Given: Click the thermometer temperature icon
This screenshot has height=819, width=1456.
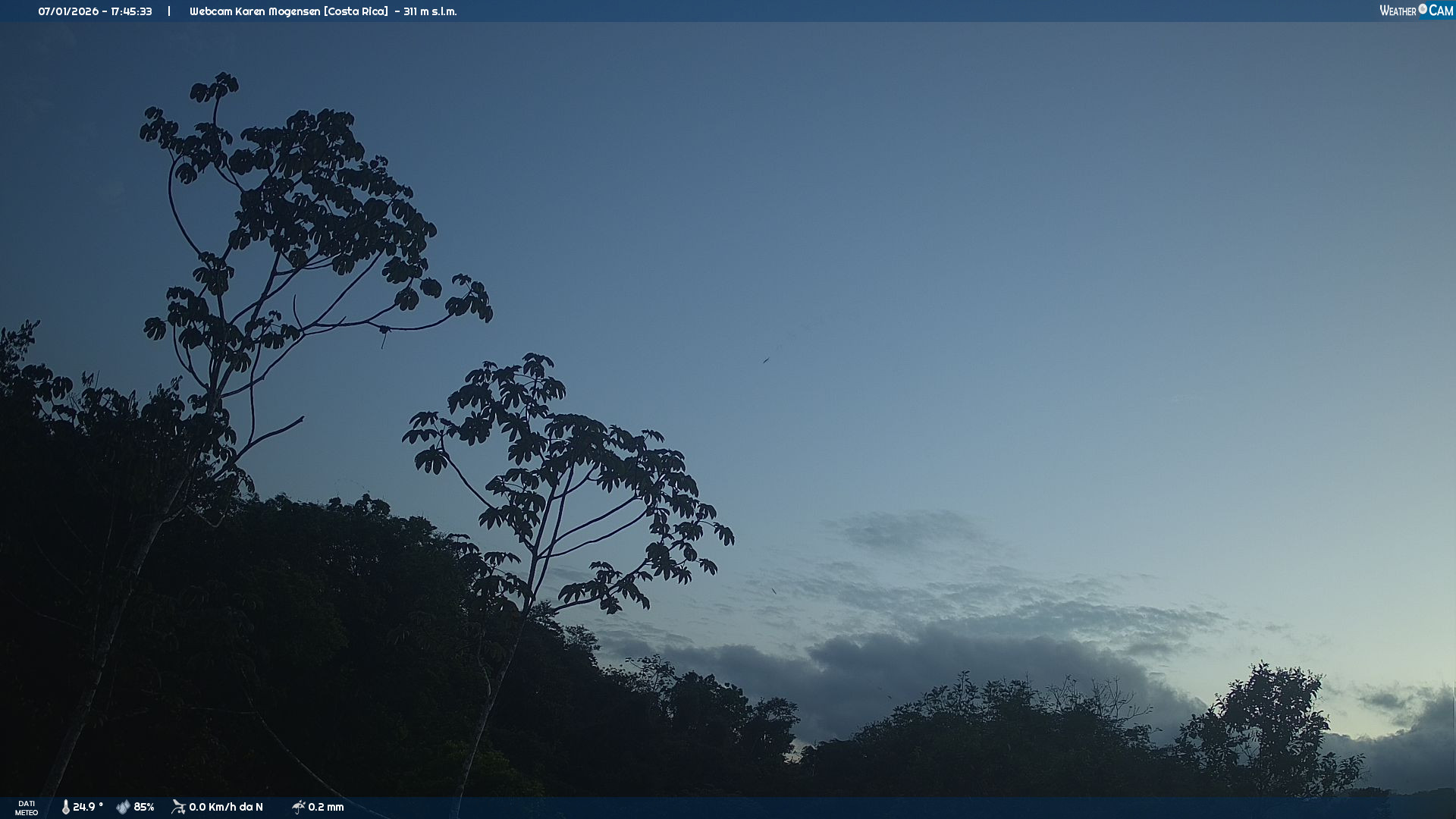Looking at the screenshot, I should (65, 807).
